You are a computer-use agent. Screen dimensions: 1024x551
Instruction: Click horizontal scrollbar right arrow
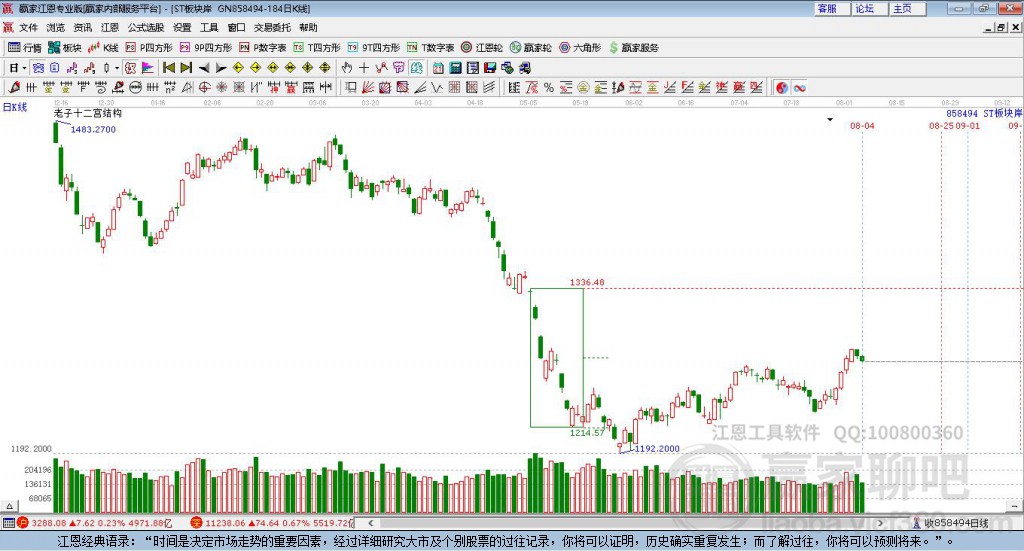(880, 523)
